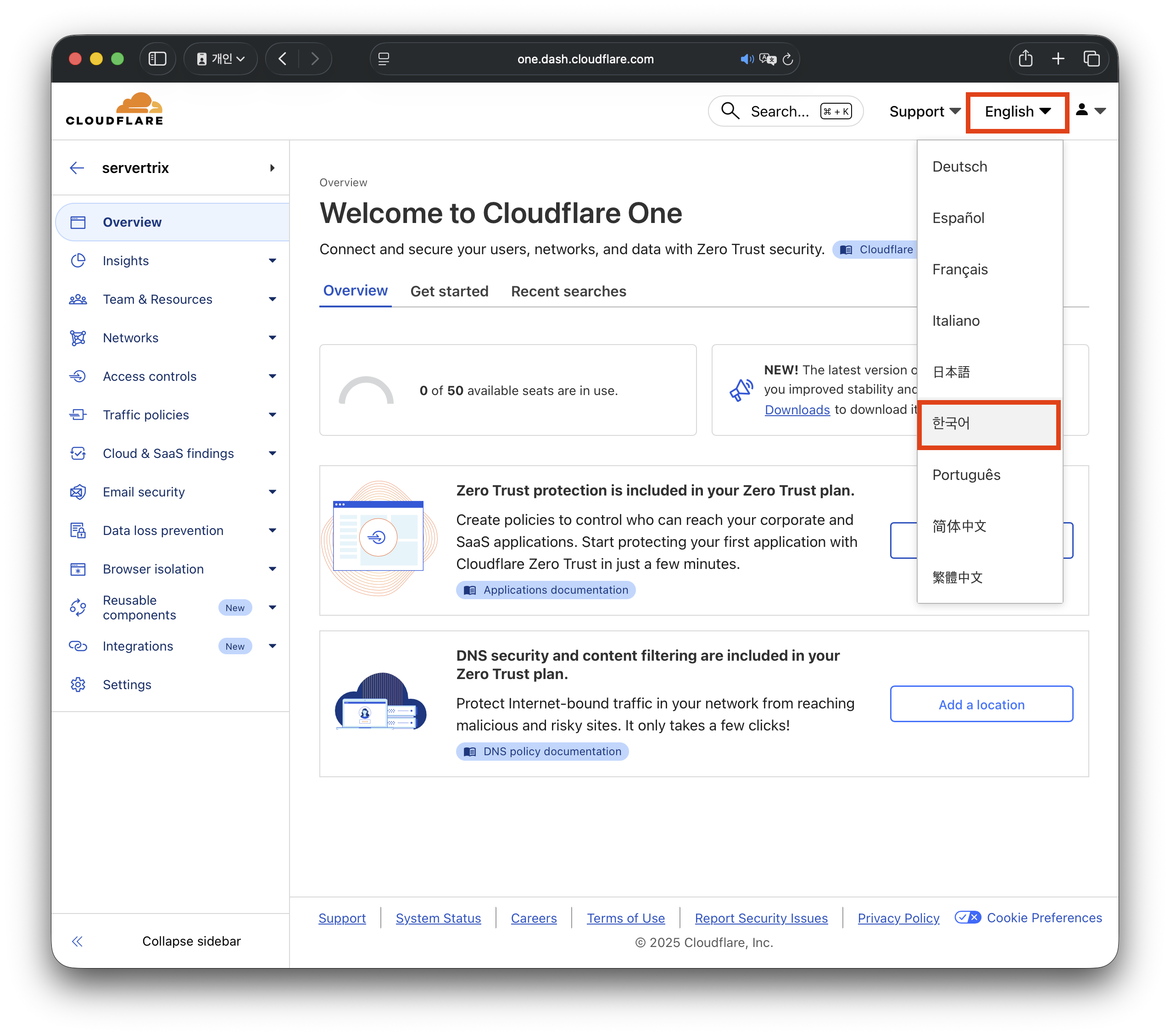1170x1036 pixels.
Task: Click the Safari reload page icon
Action: point(788,59)
